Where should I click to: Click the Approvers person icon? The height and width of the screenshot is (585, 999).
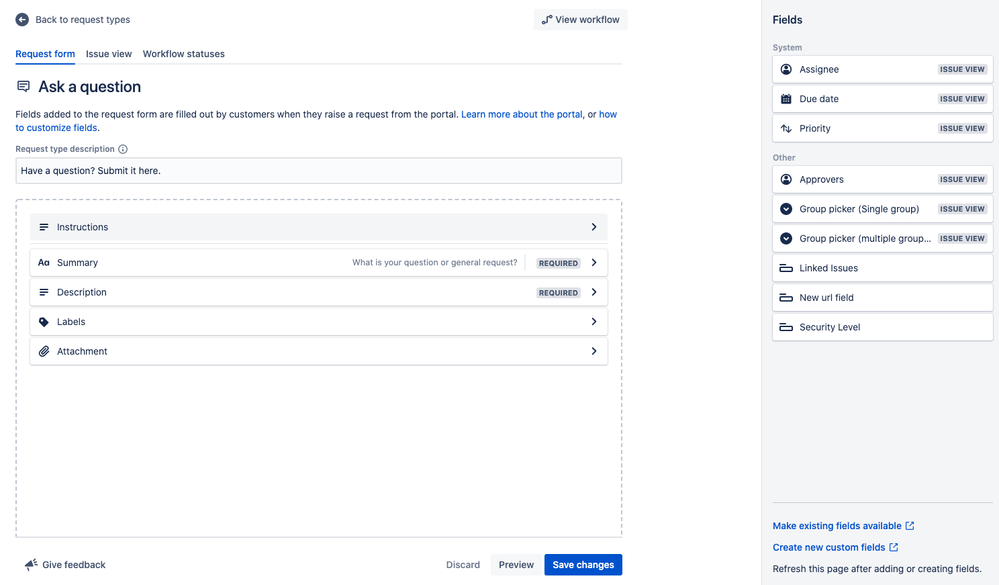(786, 180)
